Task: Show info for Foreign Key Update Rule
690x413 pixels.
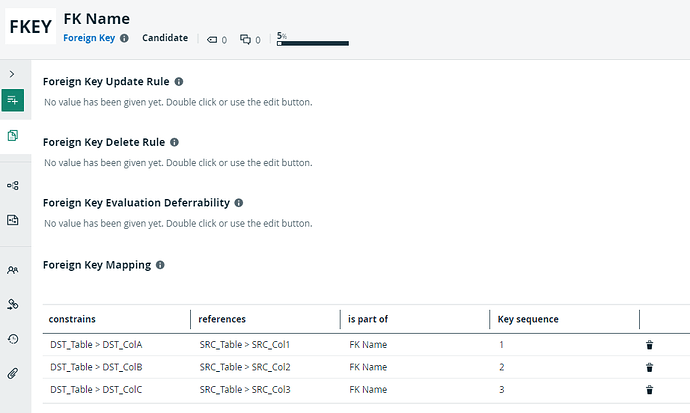Action: click(x=179, y=82)
